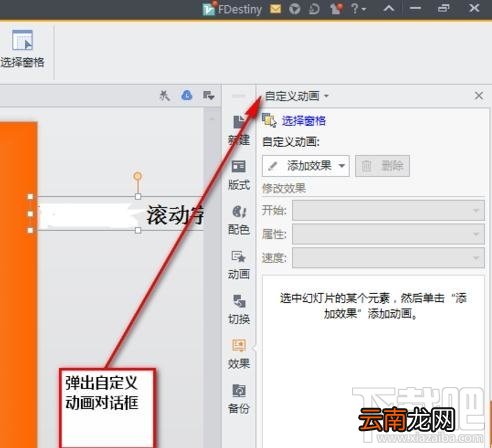Click the sync refresh icon in title bar
The image size is (492, 448).
pos(314,9)
